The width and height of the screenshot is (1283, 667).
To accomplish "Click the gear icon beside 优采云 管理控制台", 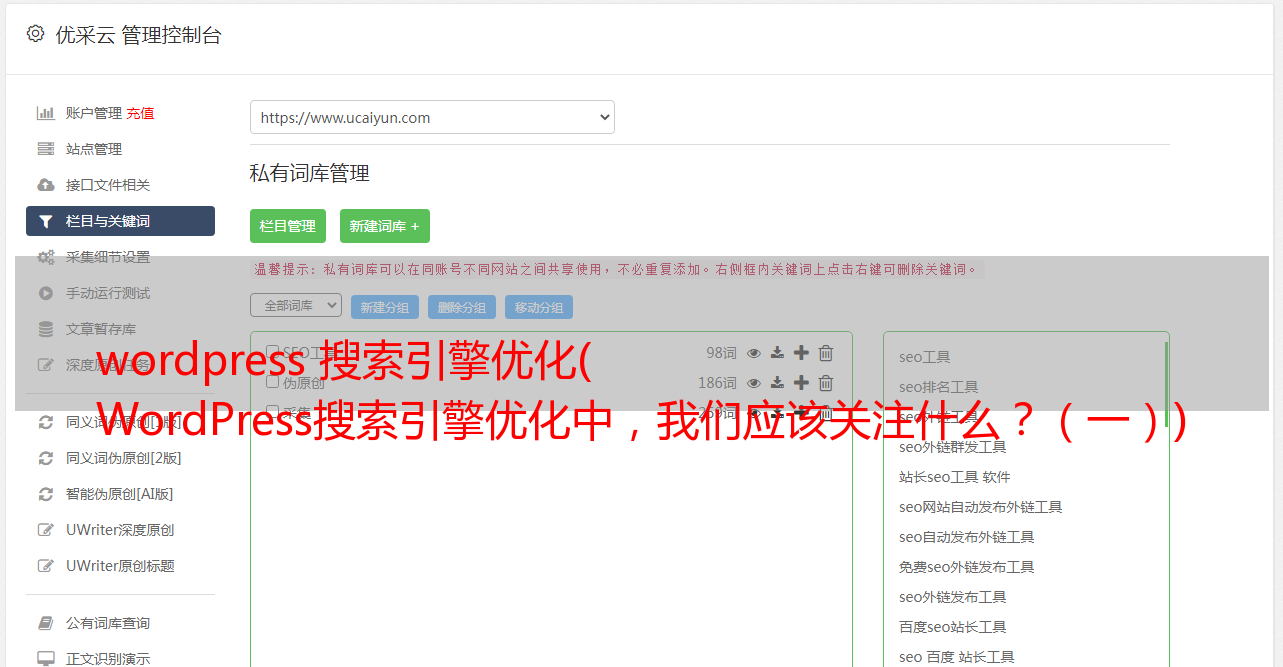I will pyautogui.click(x=36, y=34).
